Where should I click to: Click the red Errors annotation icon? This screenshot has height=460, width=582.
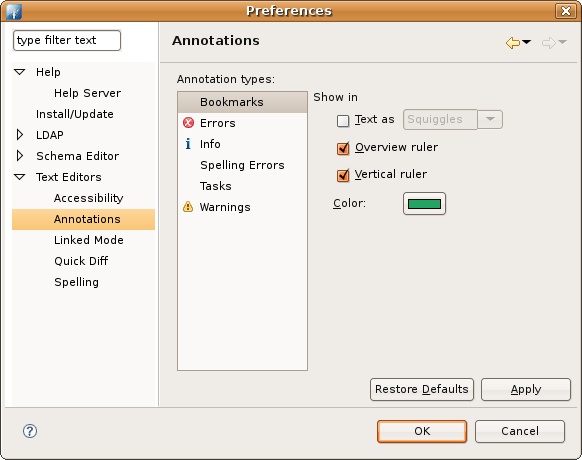click(x=189, y=123)
